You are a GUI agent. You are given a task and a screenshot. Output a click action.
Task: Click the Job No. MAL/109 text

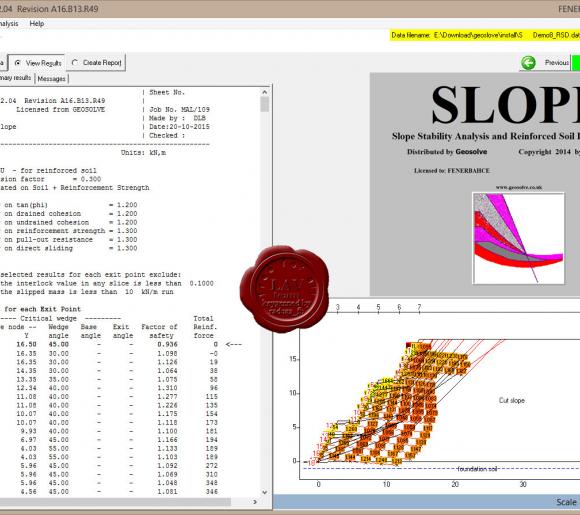pos(179,110)
